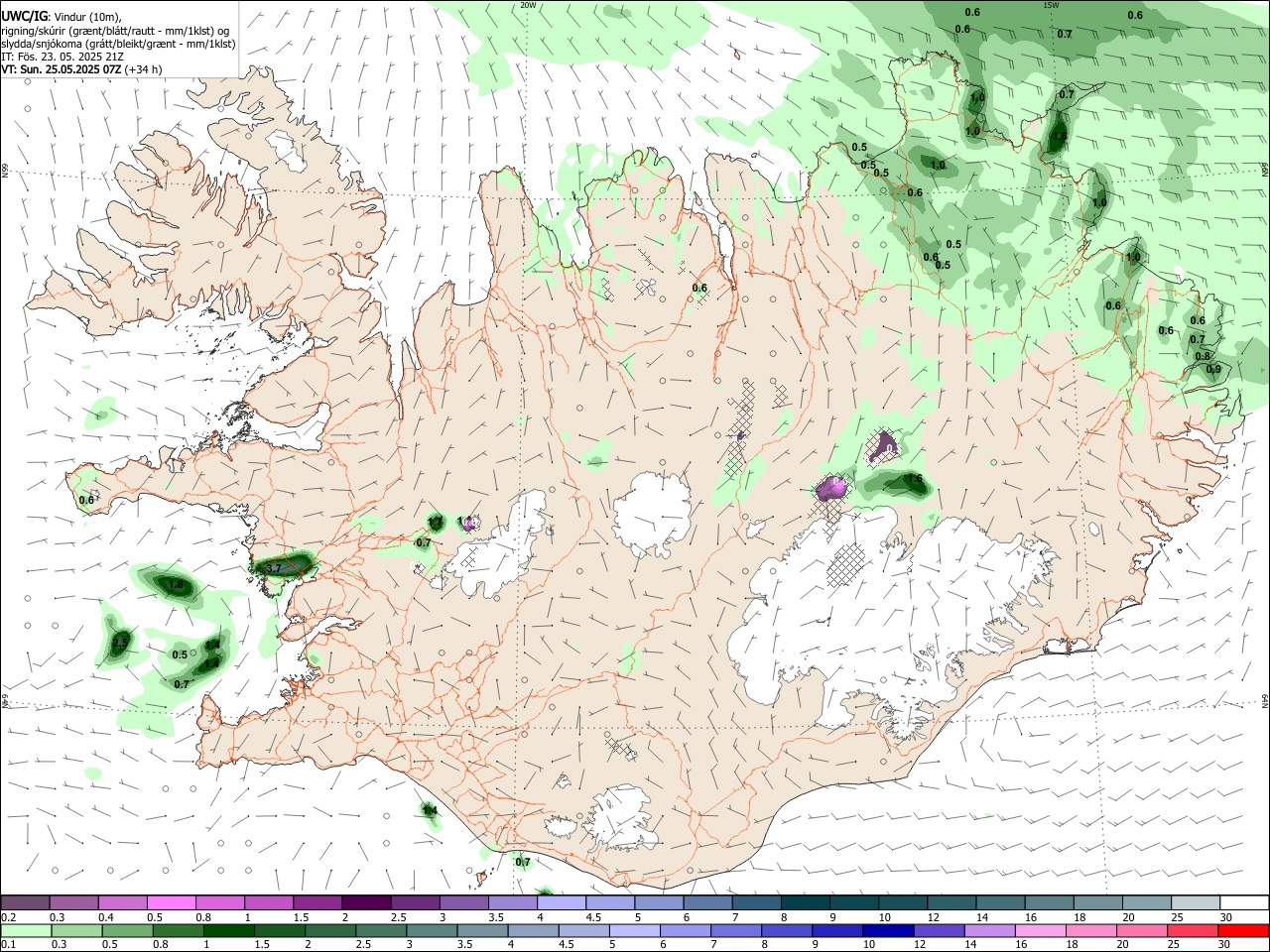Select the pale green swatch above the 0.1 label

(x=26, y=930)
